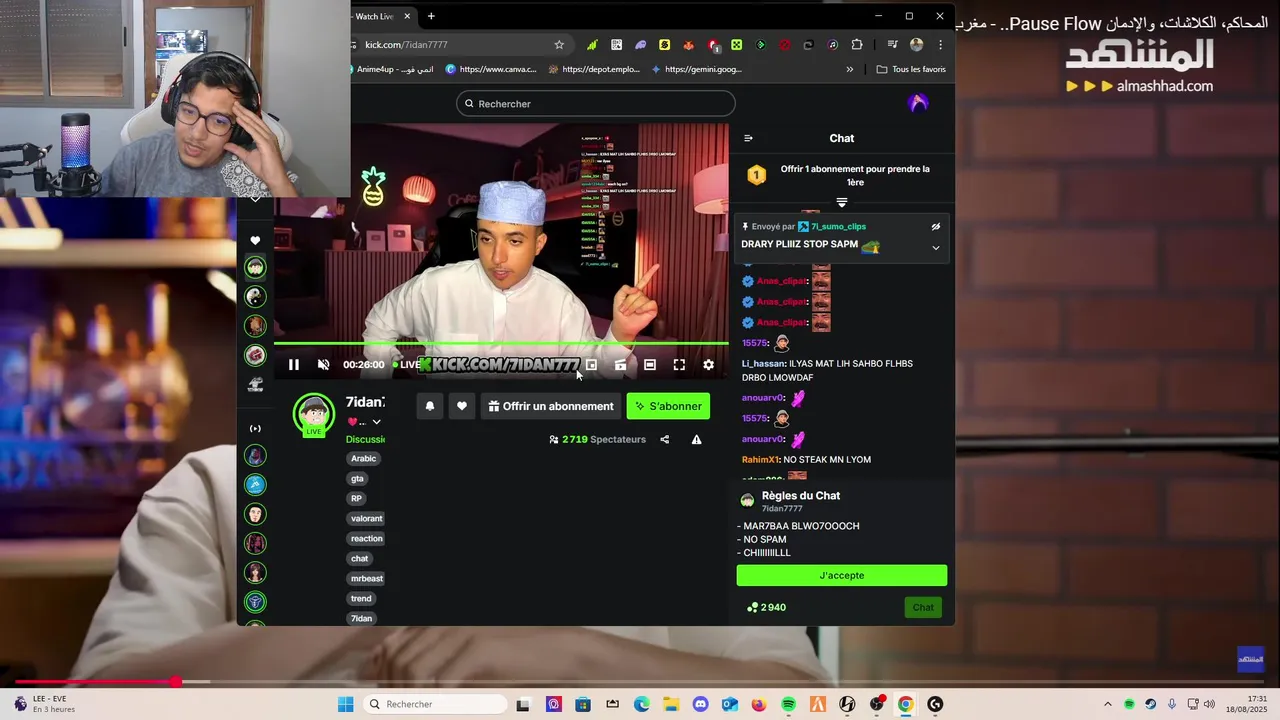Open the Gemini bookmark

click(696, 70)
